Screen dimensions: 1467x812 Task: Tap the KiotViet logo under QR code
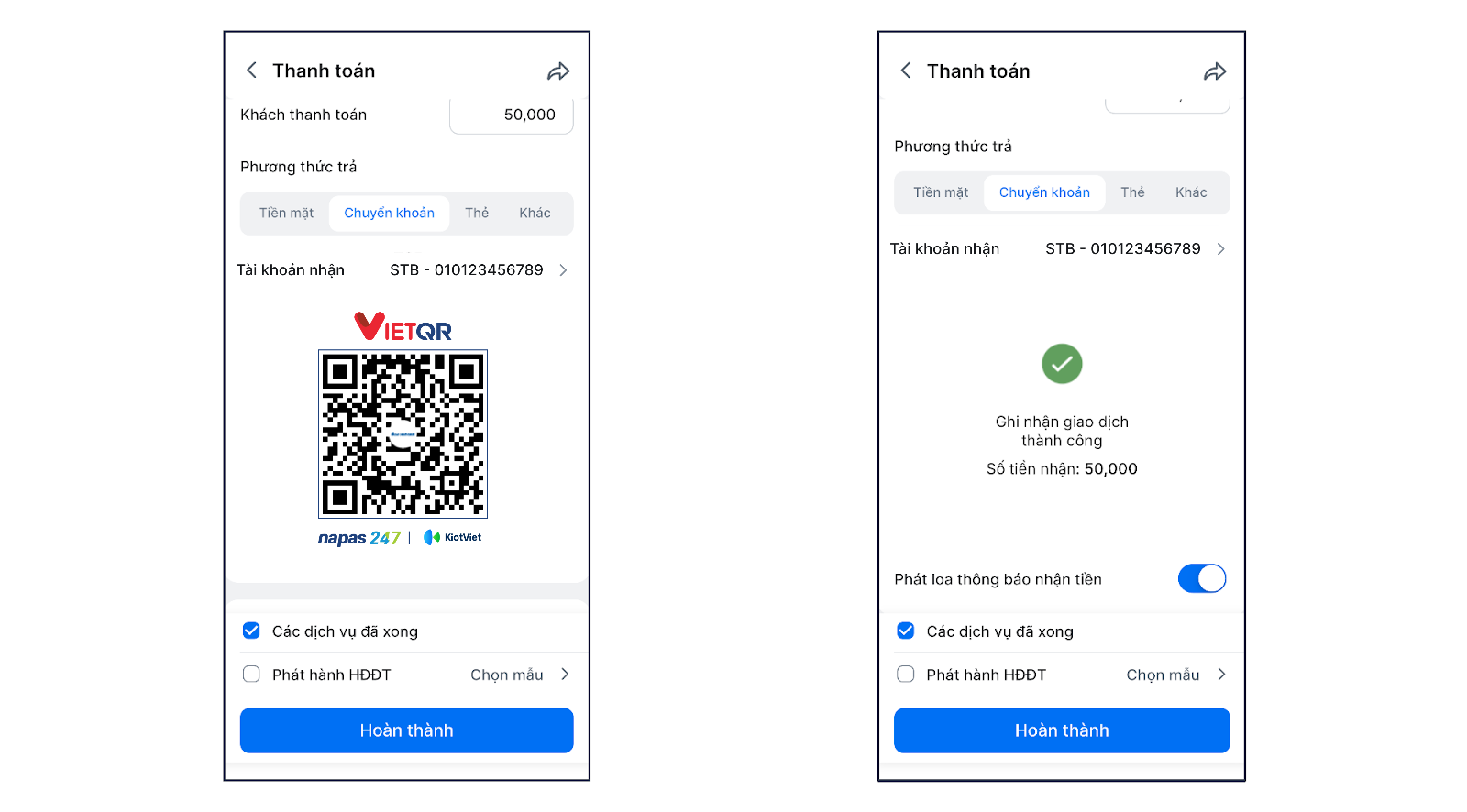pyautogui.click(x=452, y=537)
